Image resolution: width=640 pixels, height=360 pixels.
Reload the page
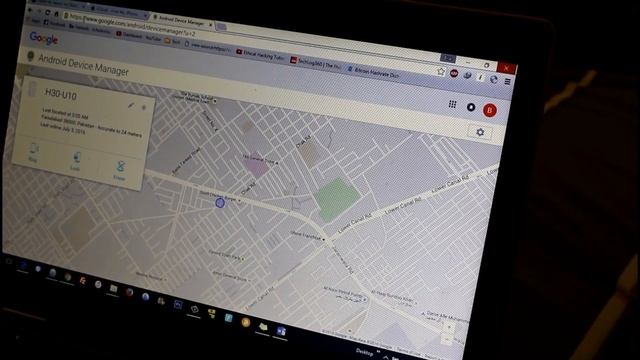click(48, 12)
